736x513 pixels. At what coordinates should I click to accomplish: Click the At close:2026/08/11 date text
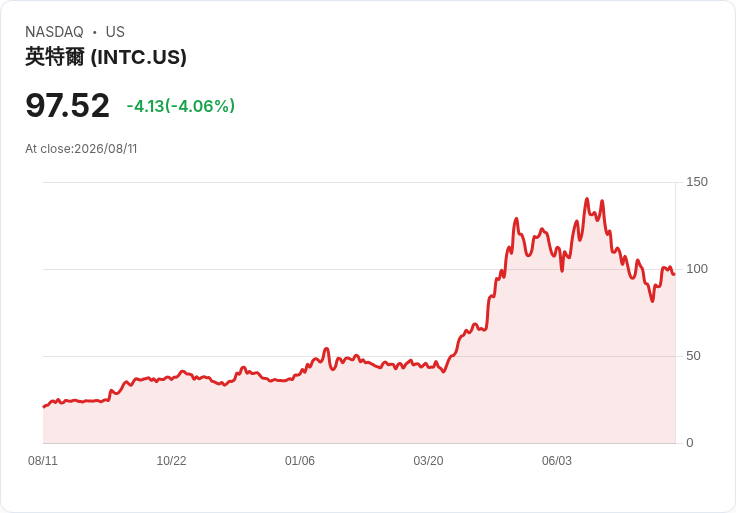tap(81, 149)
